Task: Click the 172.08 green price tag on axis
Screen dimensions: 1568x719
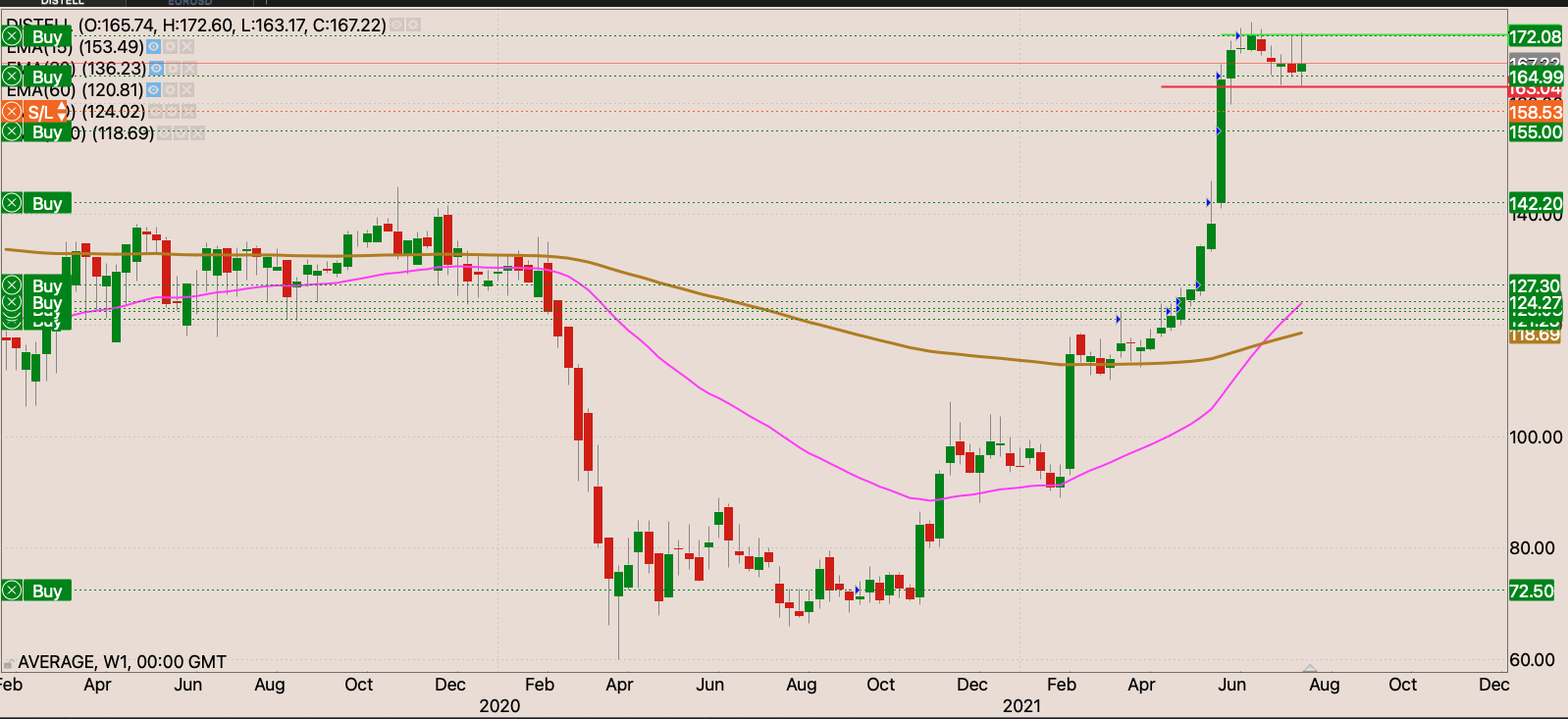Action: point(1536,37)
